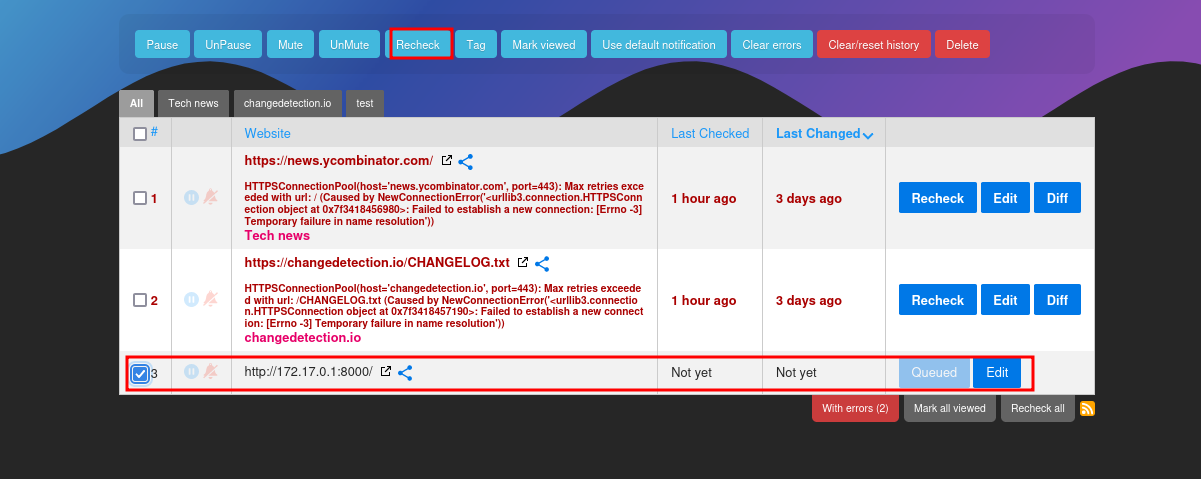1201x479 pixels.
Task: Mute notifications for the changedetection.io CHANGELOG watch
Action: point(211,299)
